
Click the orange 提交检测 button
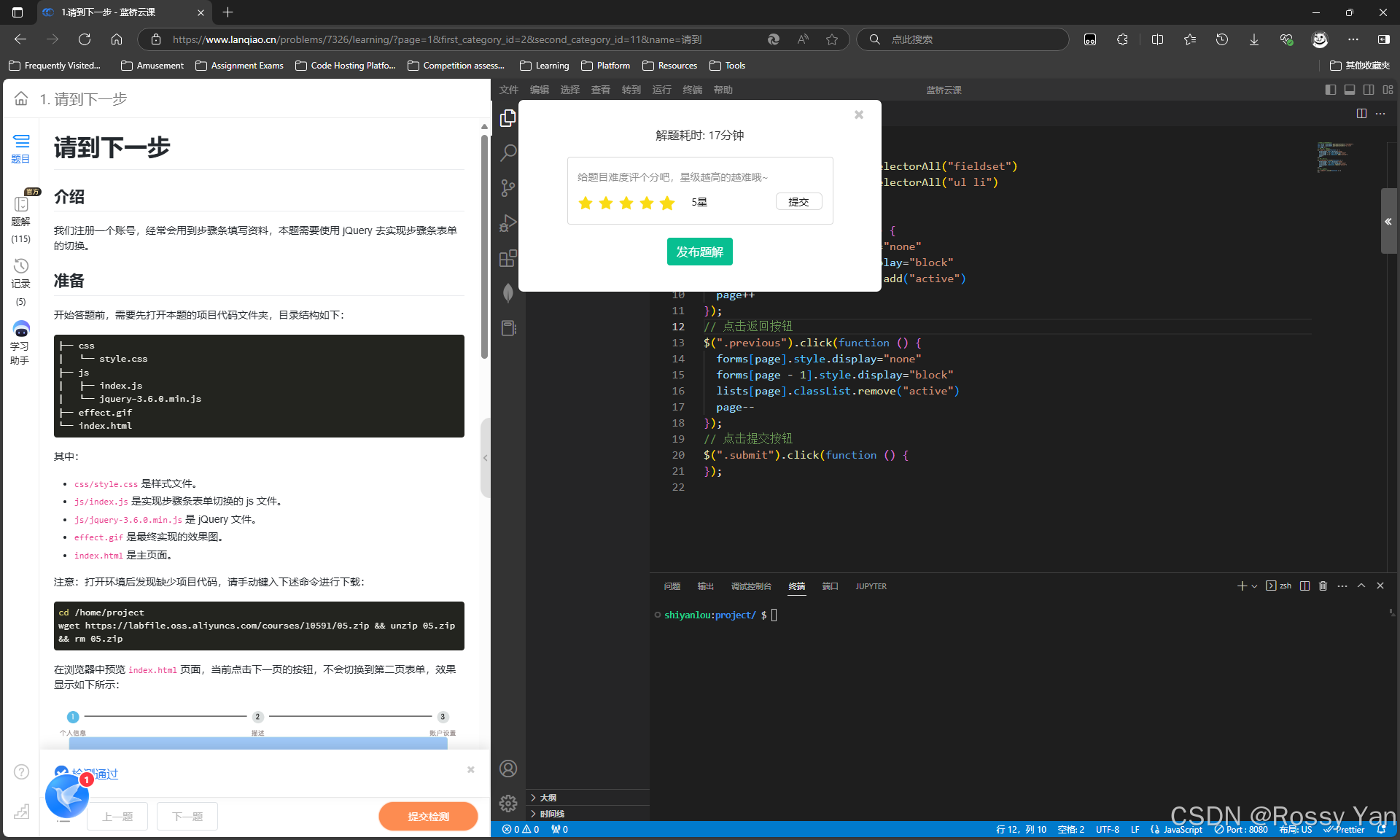click(x=428, y=816)
